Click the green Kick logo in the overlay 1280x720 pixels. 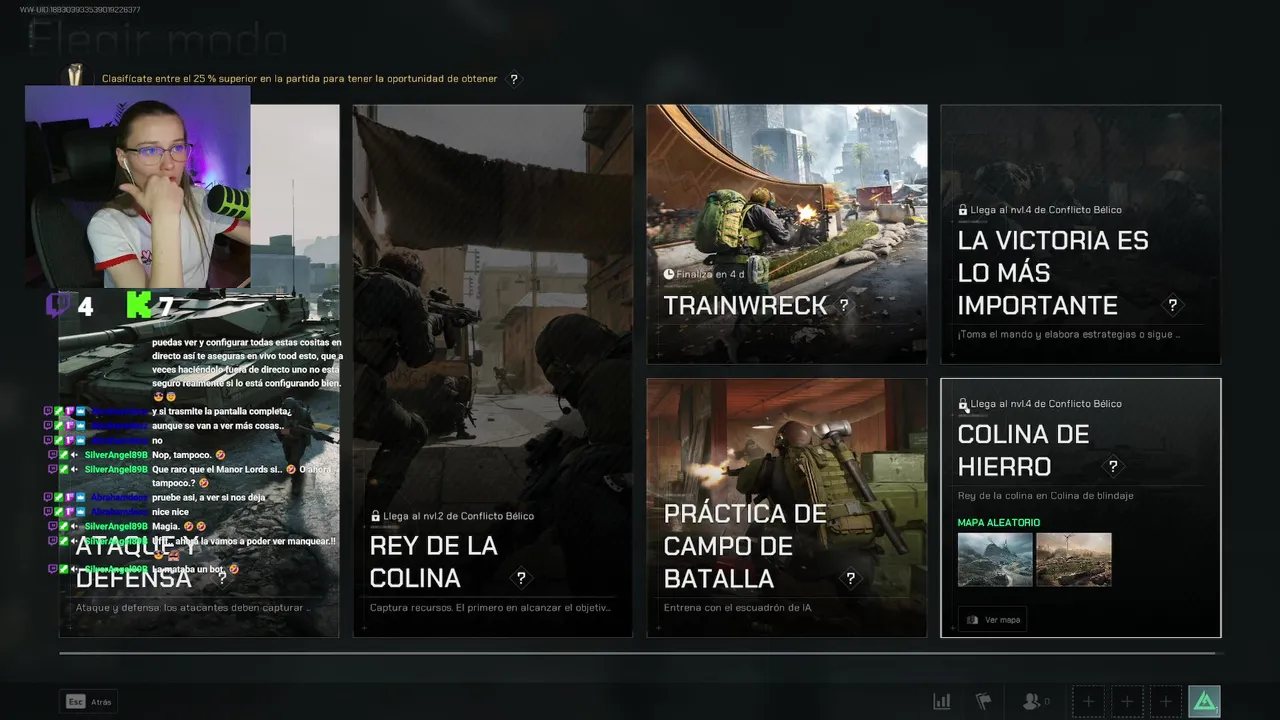point(139,305)
